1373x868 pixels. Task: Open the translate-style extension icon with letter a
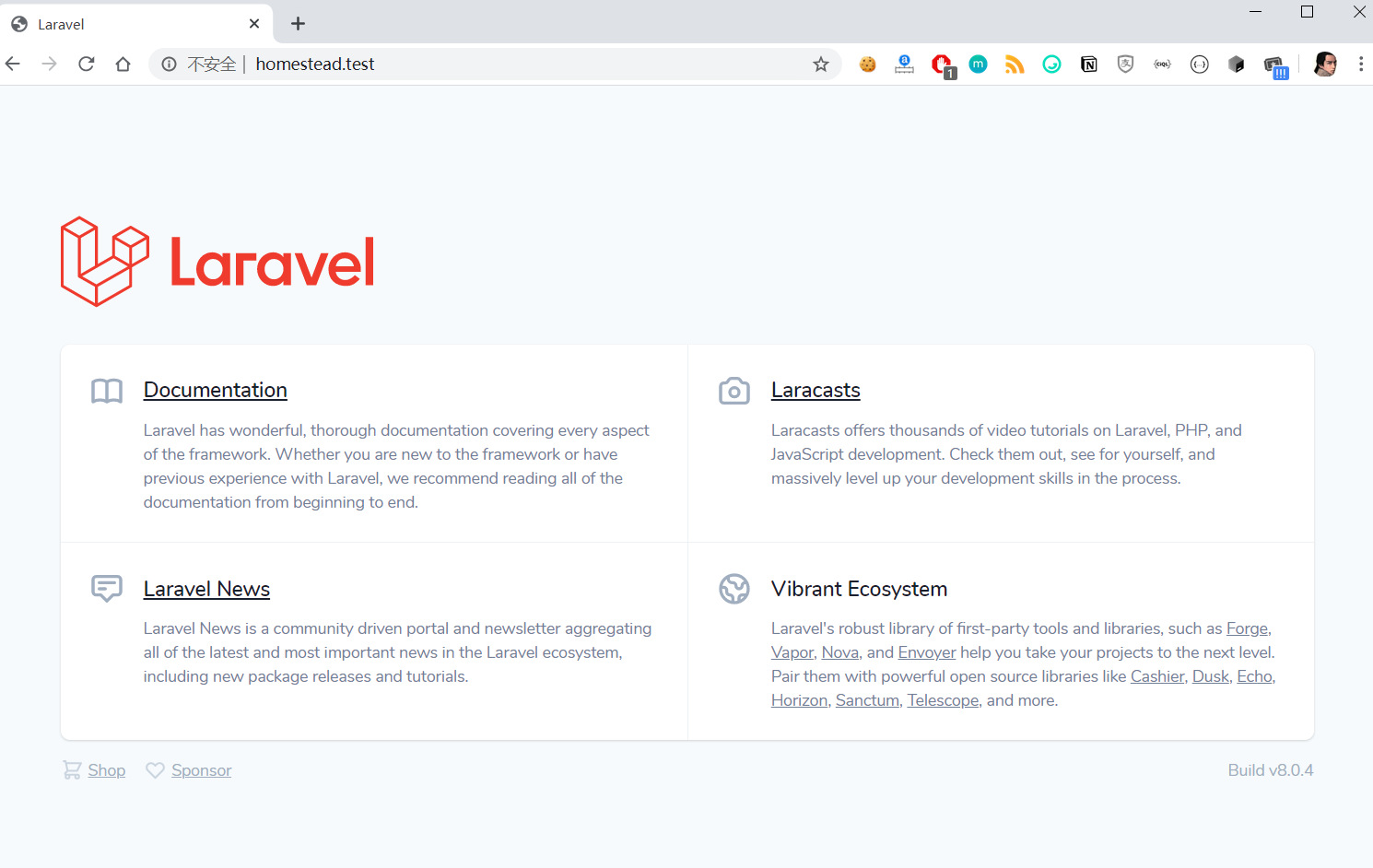pos(905,64)
